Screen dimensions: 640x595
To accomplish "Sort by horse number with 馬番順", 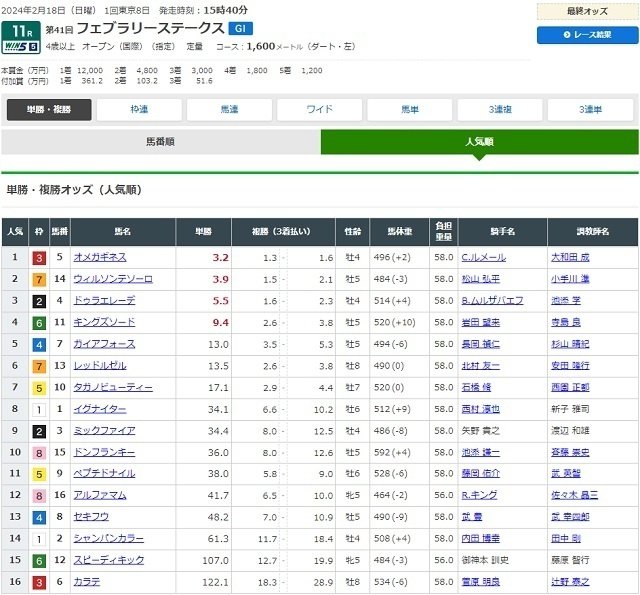I will click(x=161, y=142).
